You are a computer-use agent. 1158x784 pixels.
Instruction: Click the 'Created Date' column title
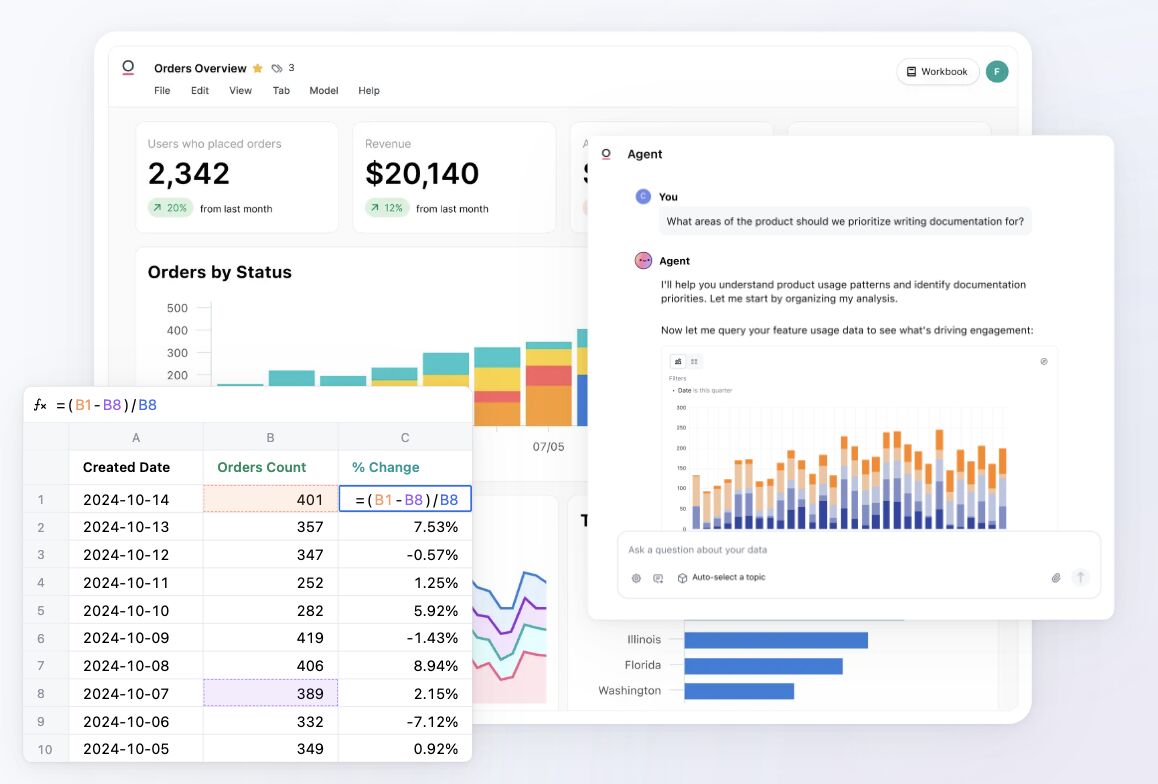(126, 467)
